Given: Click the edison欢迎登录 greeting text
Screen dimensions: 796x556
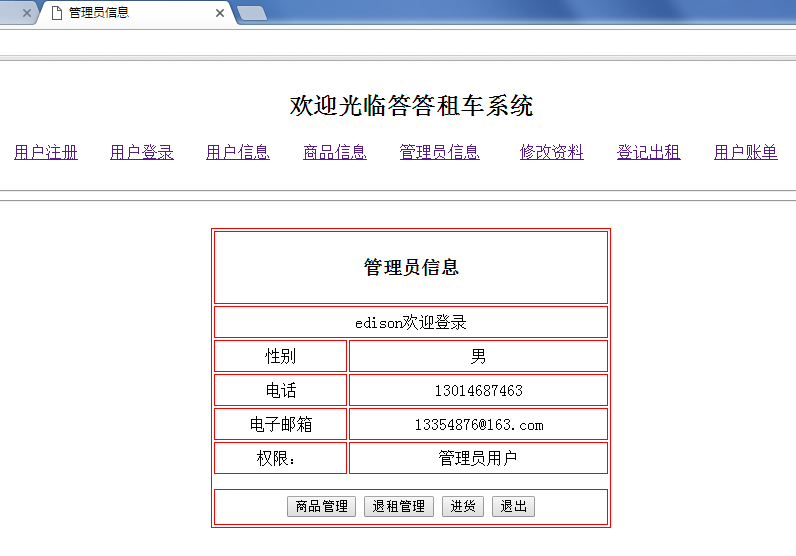Looking at the screenshot, I should point(411,322).
